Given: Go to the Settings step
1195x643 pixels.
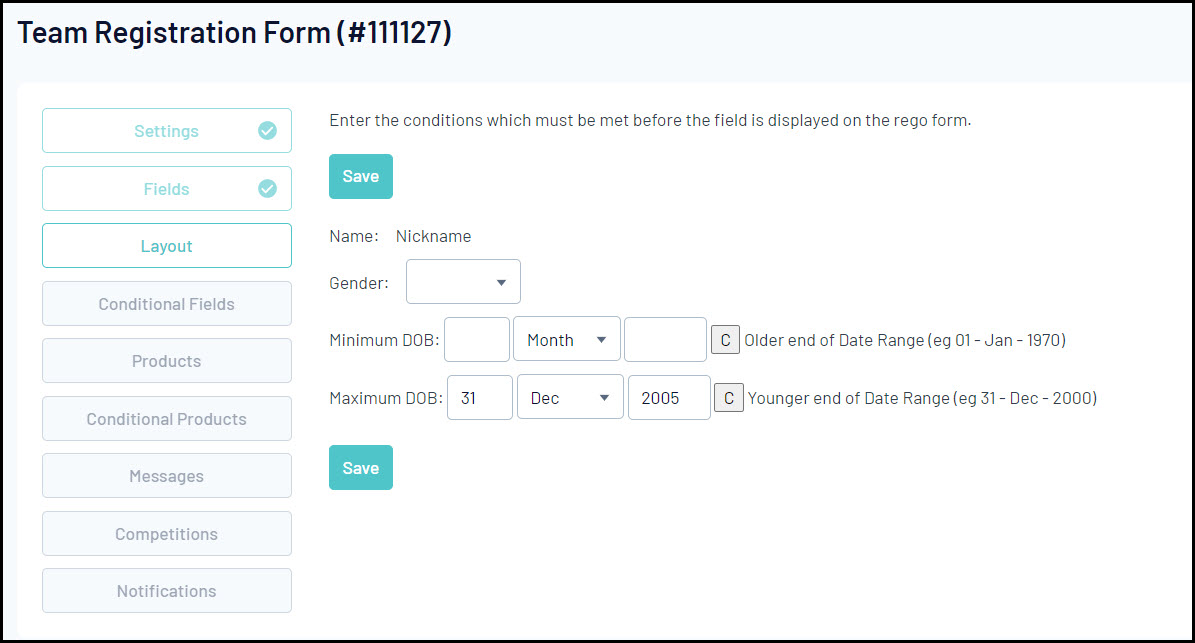Looking at the screenshot, I should [x=166, y=131].
